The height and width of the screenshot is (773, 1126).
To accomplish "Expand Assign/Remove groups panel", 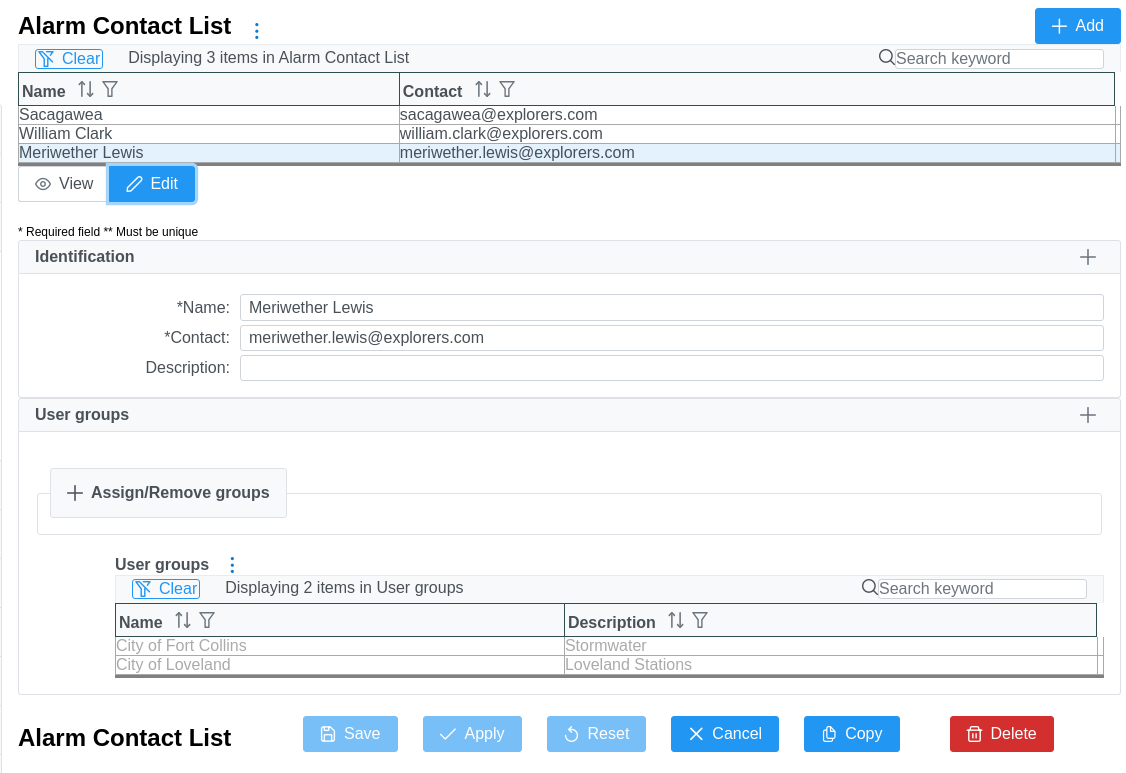I will click(168, 493).
